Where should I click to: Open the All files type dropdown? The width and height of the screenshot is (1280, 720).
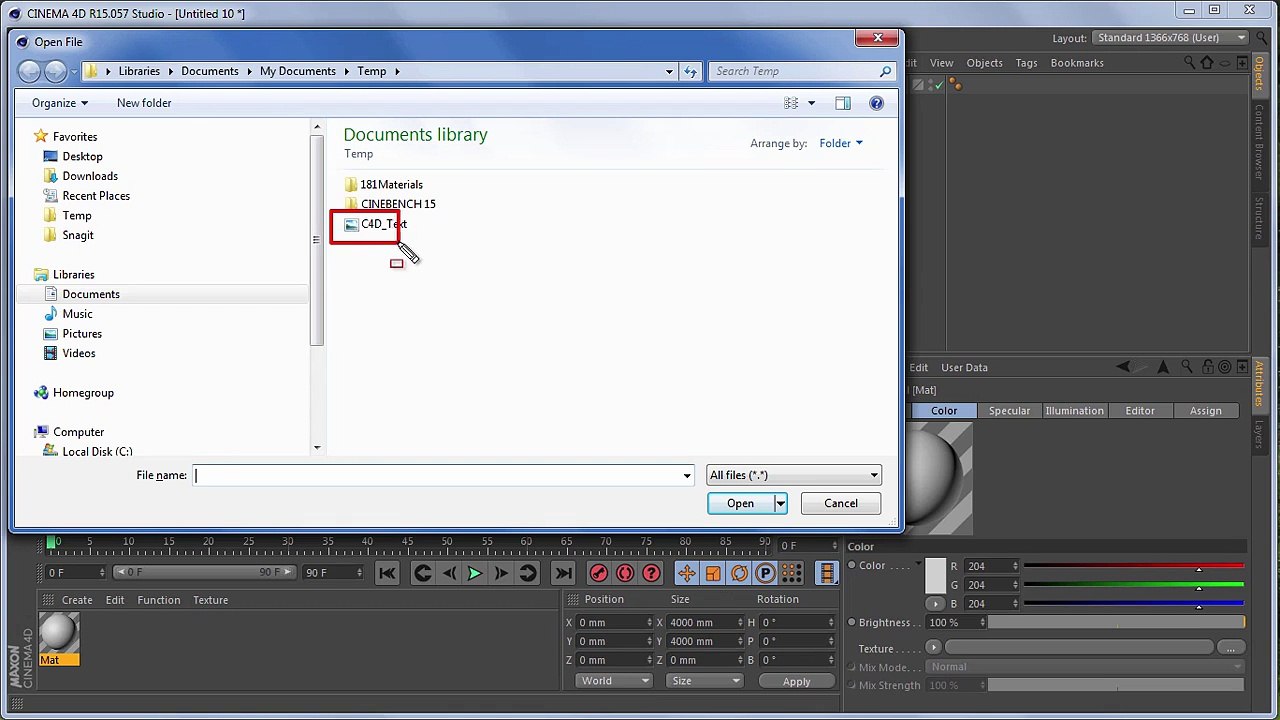[x=794, y=475]
